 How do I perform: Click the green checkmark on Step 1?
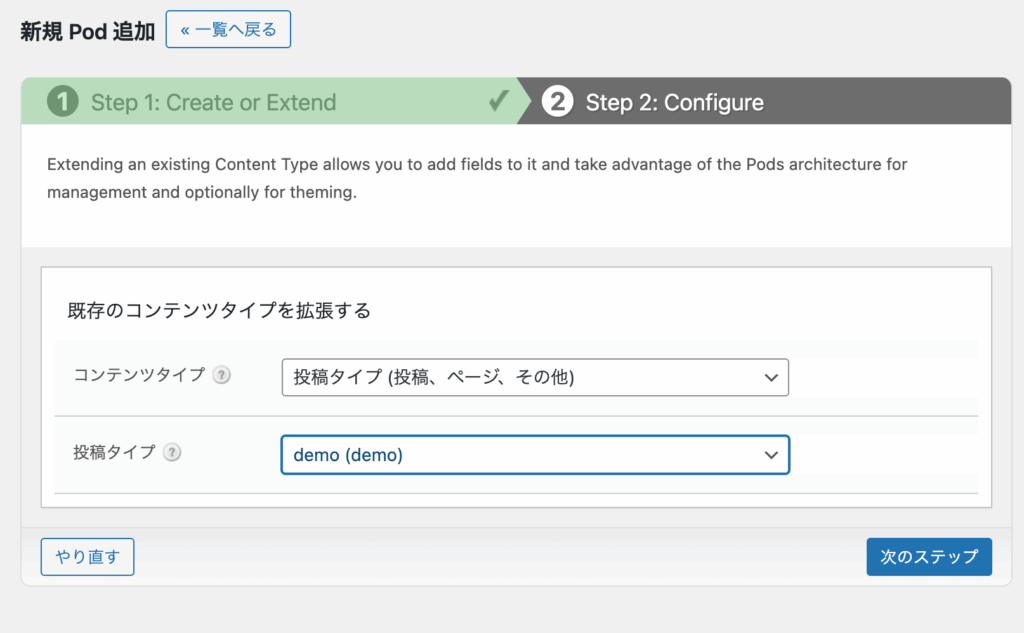coord(498,101)
